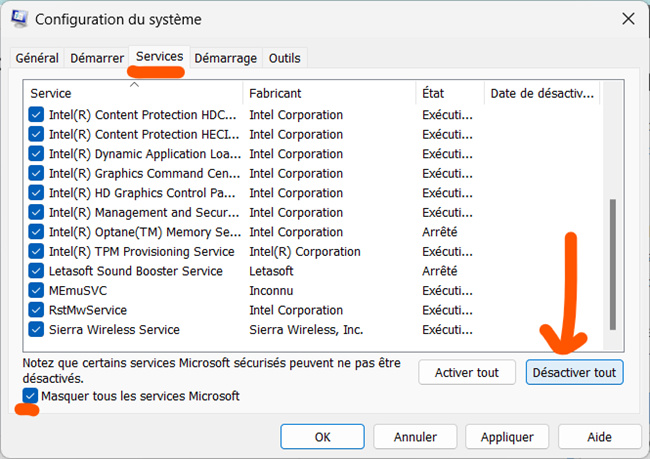
Task: Toggle the MEmuSVC service checkbox
Action: point(36,291)
